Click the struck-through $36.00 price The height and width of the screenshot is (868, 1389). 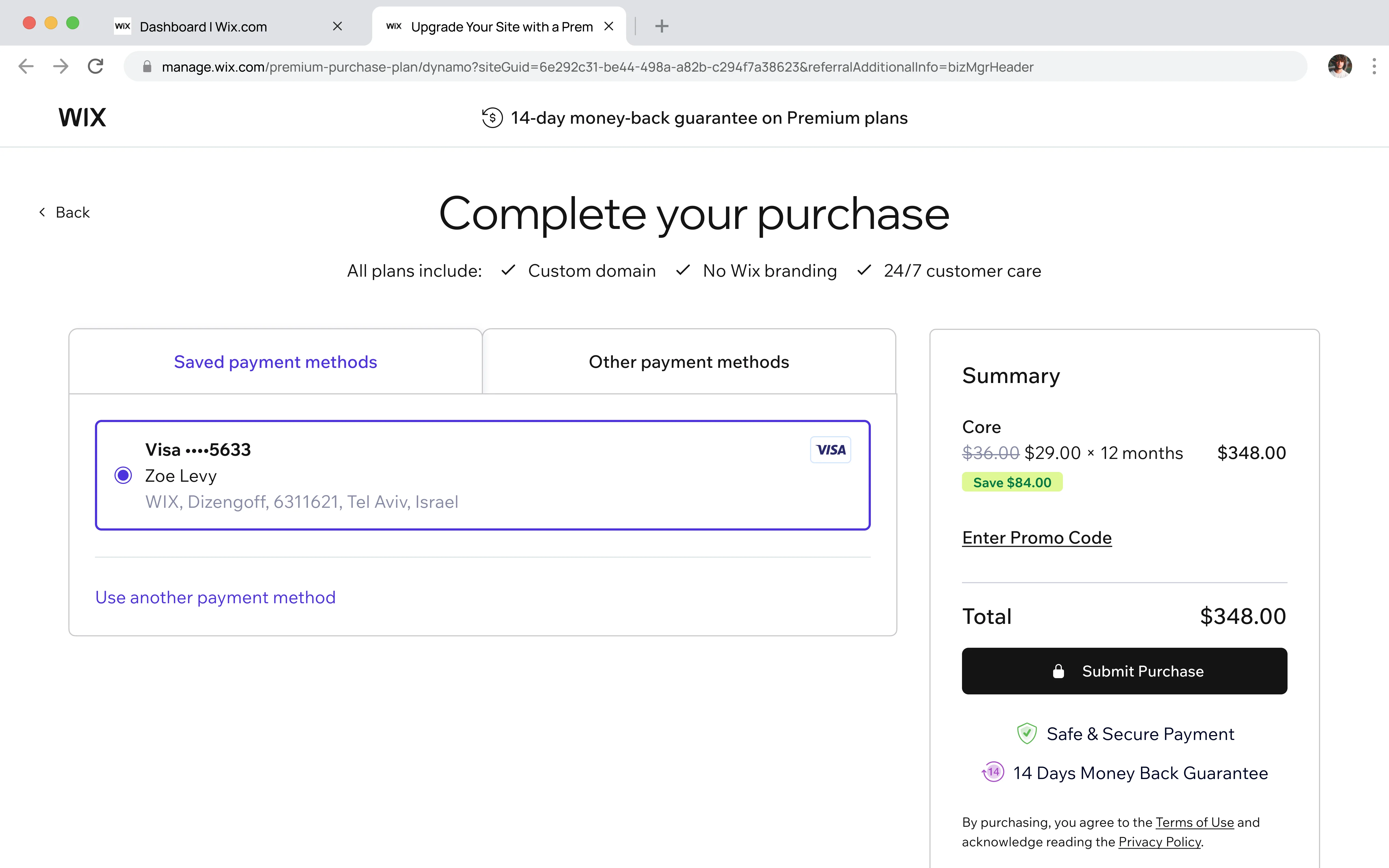click(991, 453)
